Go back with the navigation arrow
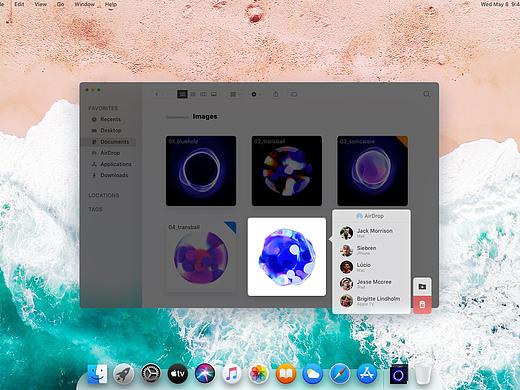The image size is (520, 390). click(x=157, y=94)
